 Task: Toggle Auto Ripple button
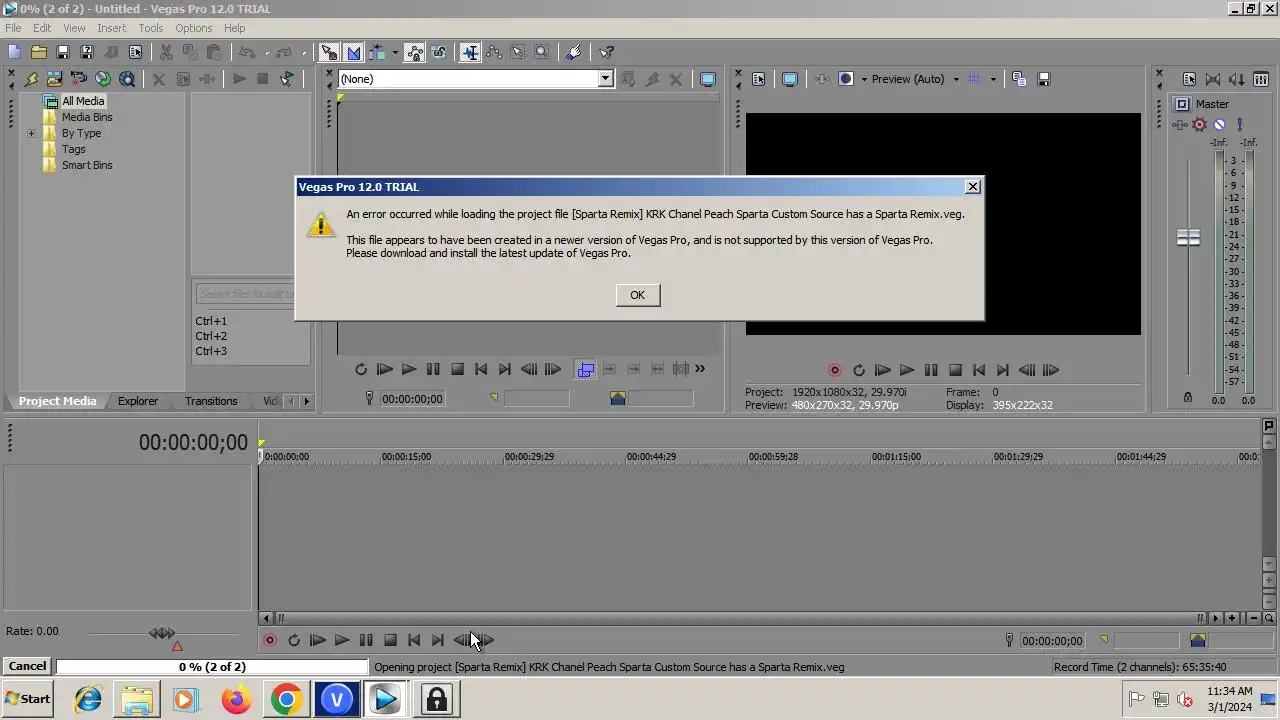pos(377,52)
